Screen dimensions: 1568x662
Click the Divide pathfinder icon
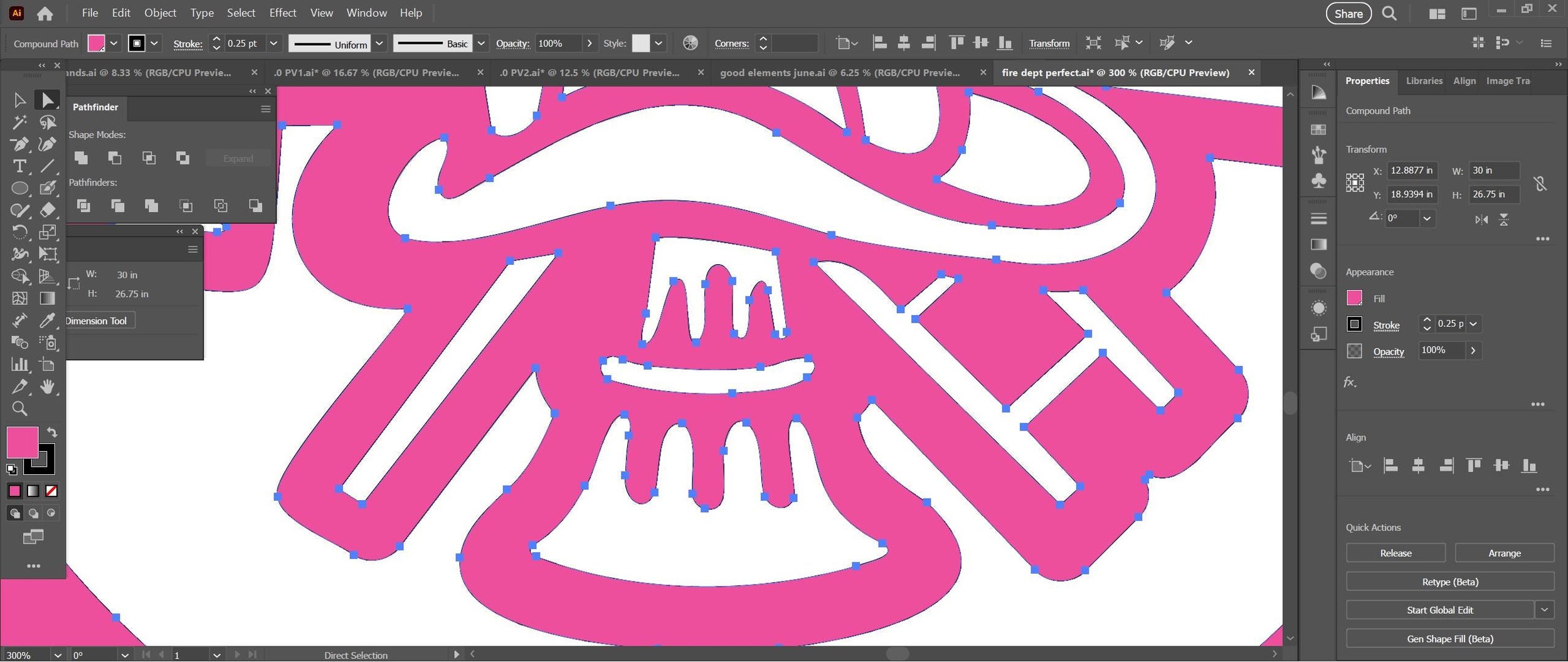(83, 206)
